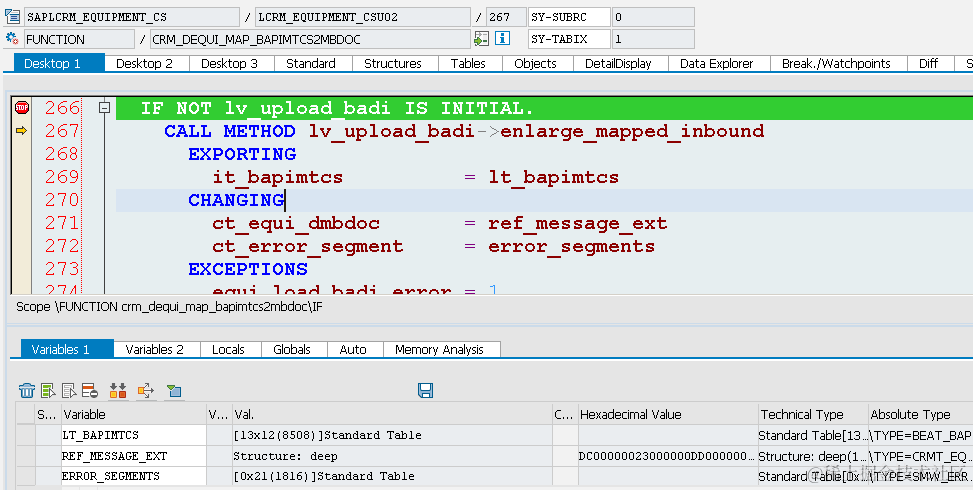This screenshot has height=490, width=973.
Task: Click the trash can delete icon in variables toolbar
Action: (x=27, y=390)
